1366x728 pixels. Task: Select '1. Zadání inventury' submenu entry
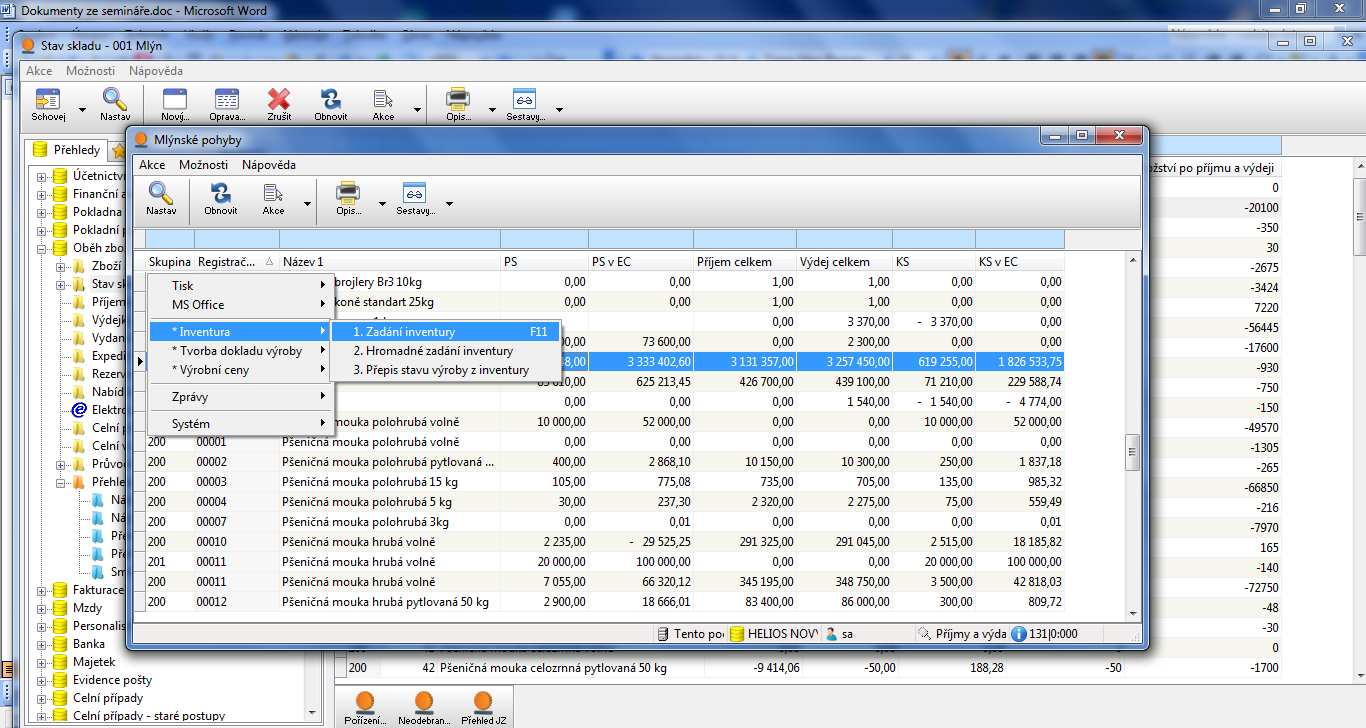tap(446, 332)
